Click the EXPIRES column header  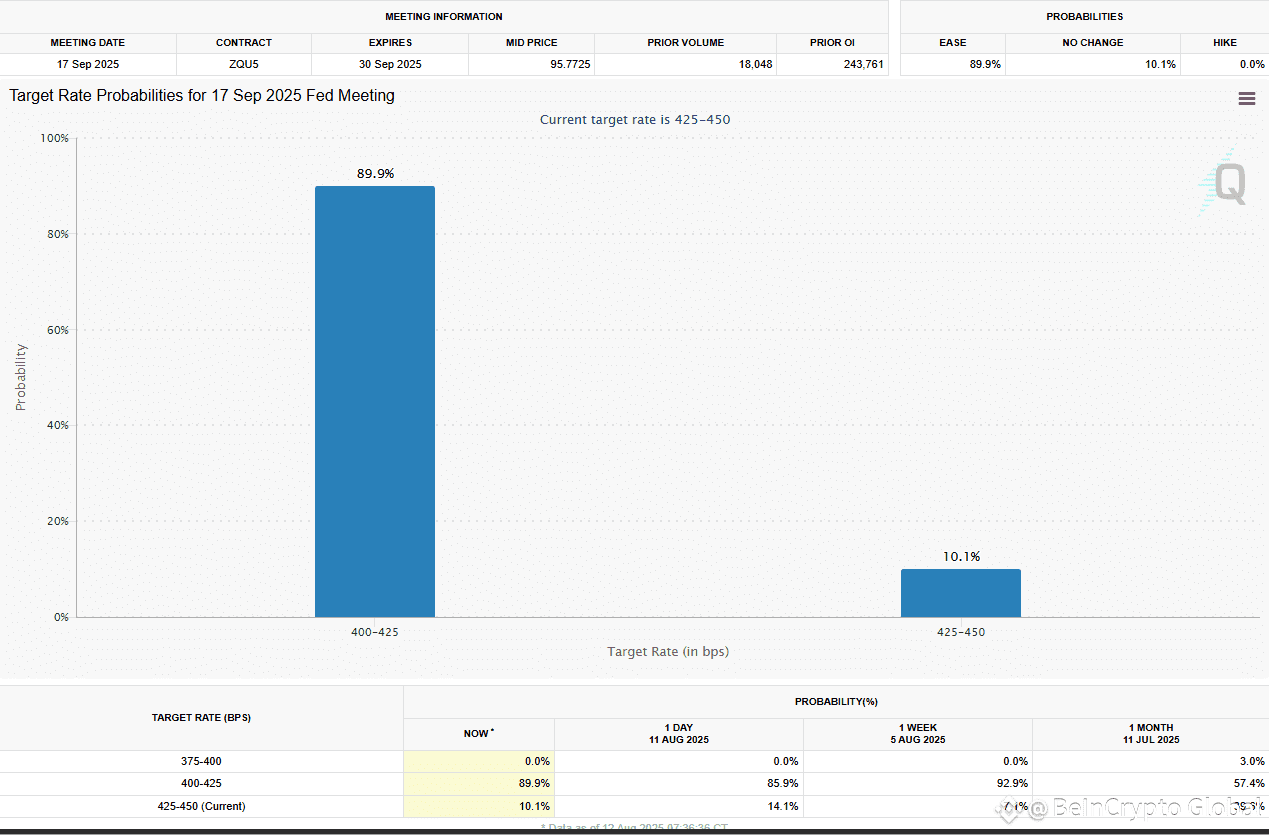(x=390, y=43)
